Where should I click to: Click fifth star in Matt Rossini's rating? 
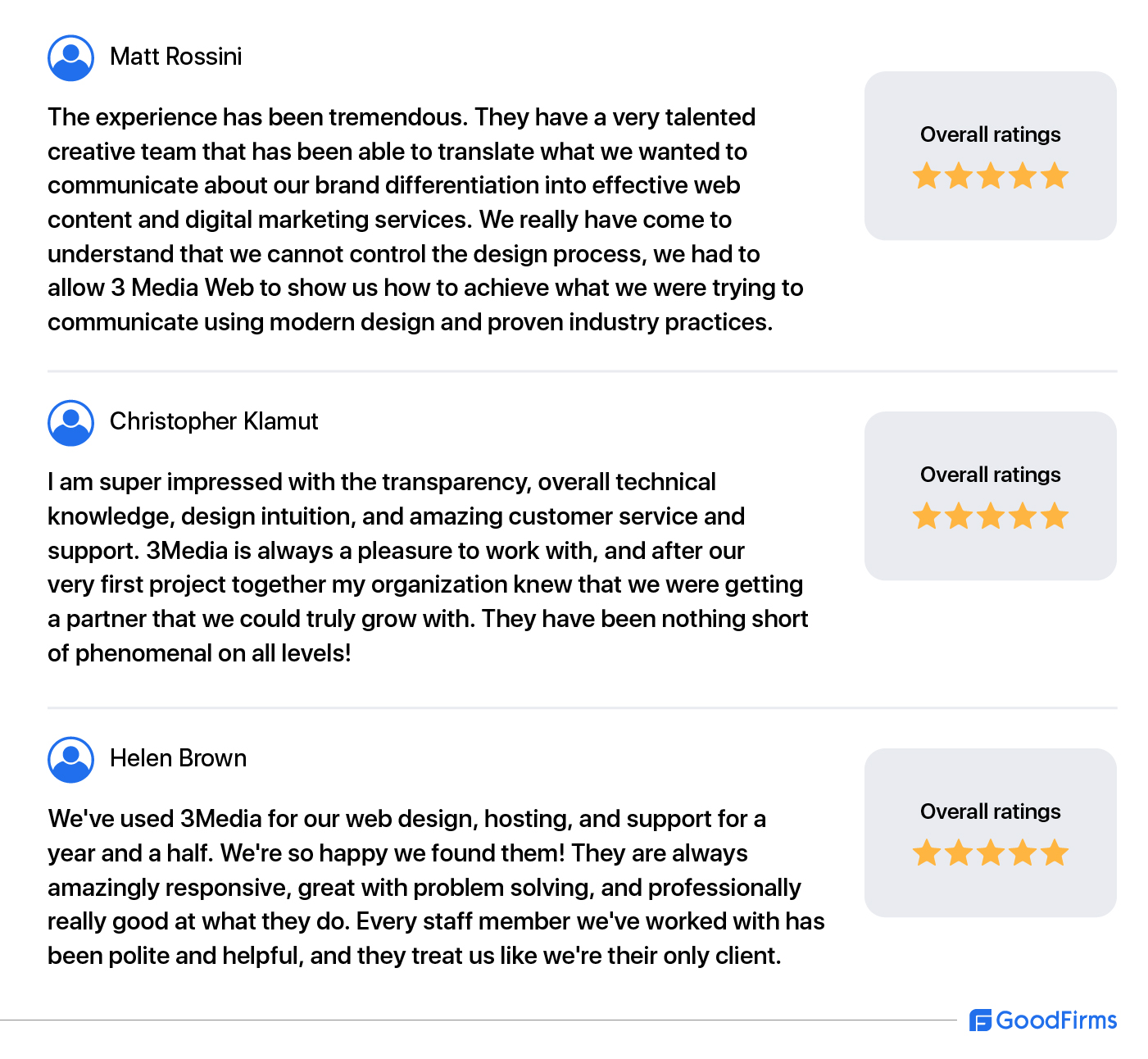1055,175
